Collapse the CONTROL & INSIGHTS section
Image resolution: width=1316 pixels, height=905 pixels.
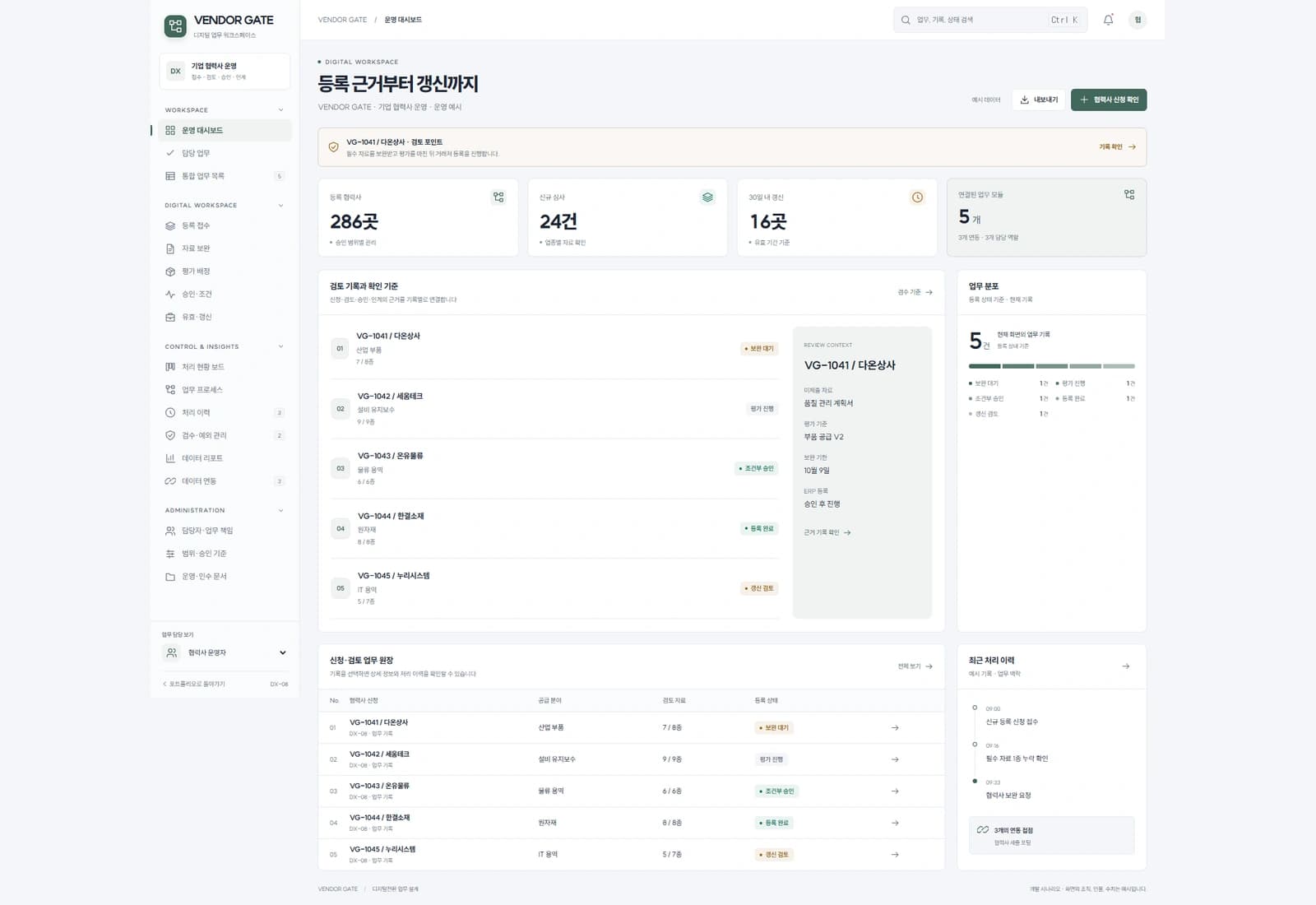pyautogui.click(x=280, y=347)
